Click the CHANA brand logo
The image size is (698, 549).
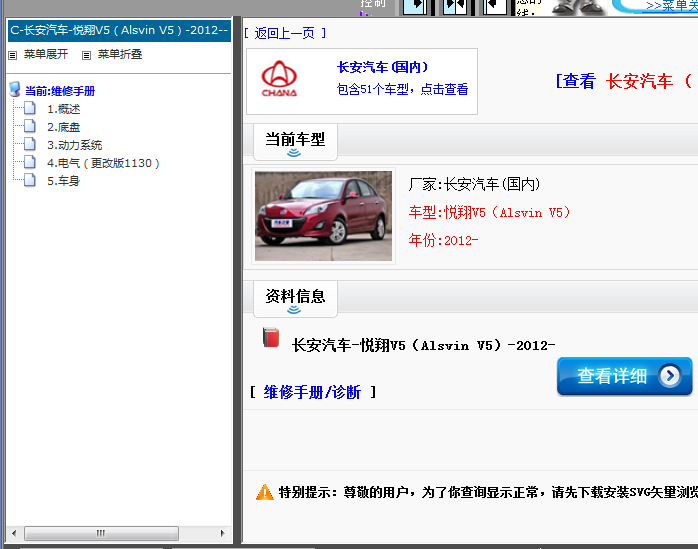pyautogui.click(x=279, y=79)
